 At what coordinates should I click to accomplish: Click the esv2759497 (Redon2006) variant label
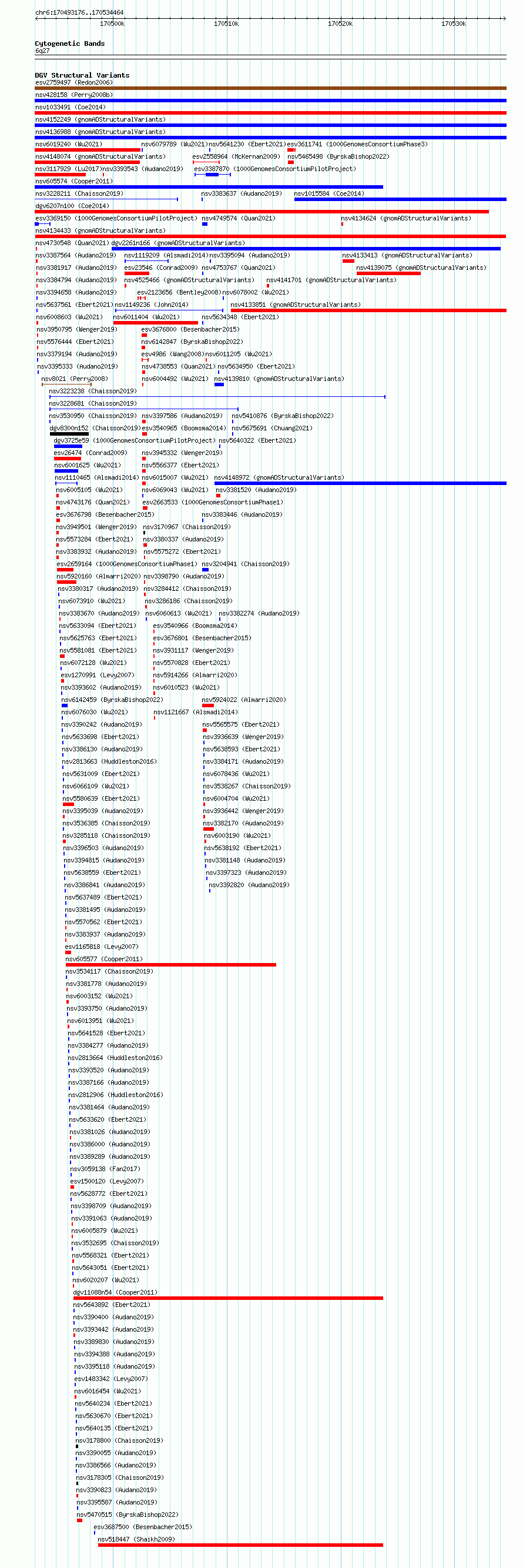point(73,82)
